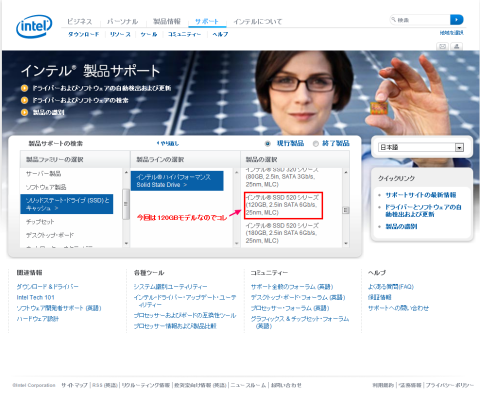Click the product family list scrollbar thumb
This screenshot has height=399, width=480.
coord(126,204)
